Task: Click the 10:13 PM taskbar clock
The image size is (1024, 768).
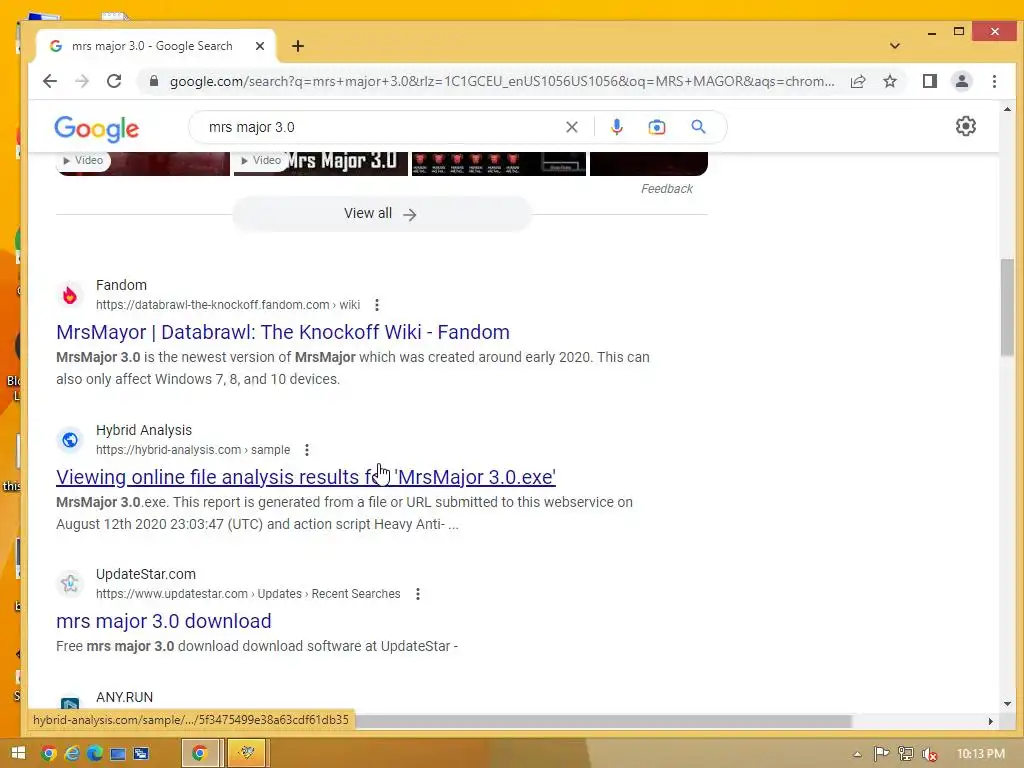Action: (980, 754)
